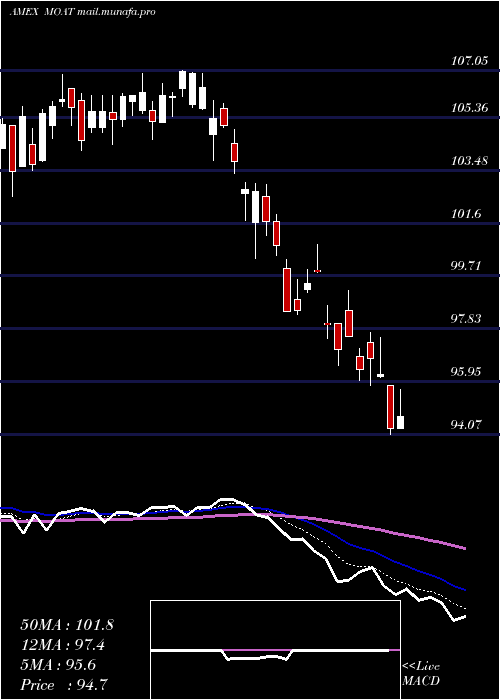This screenshot has height=700, width=500.
Task: Click the 12MA : 97.4 readout
Action: point(63,645)
